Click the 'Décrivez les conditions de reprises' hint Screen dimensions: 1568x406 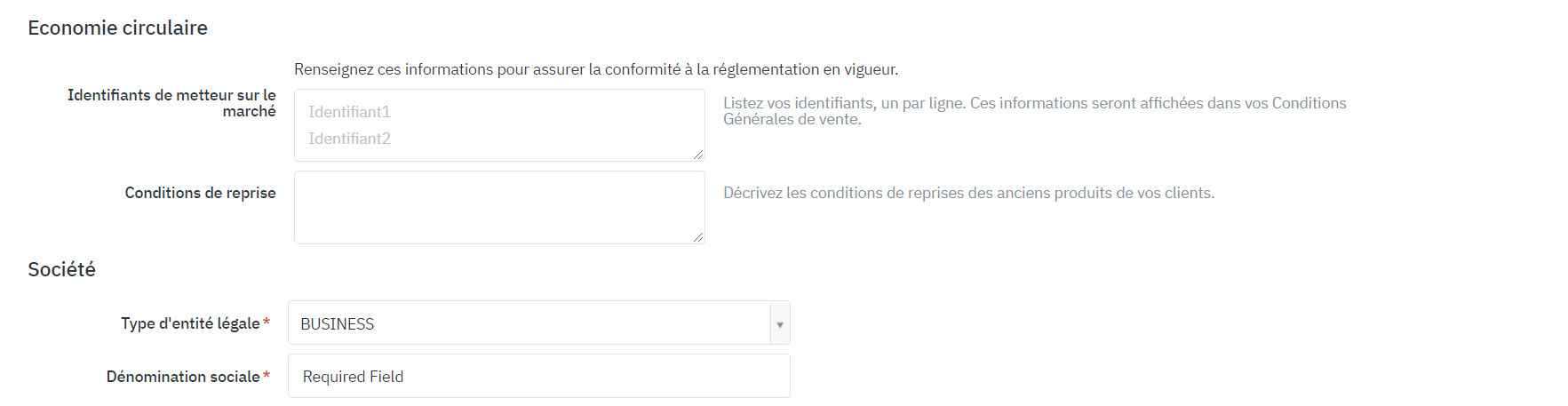(x=968, y=193)
